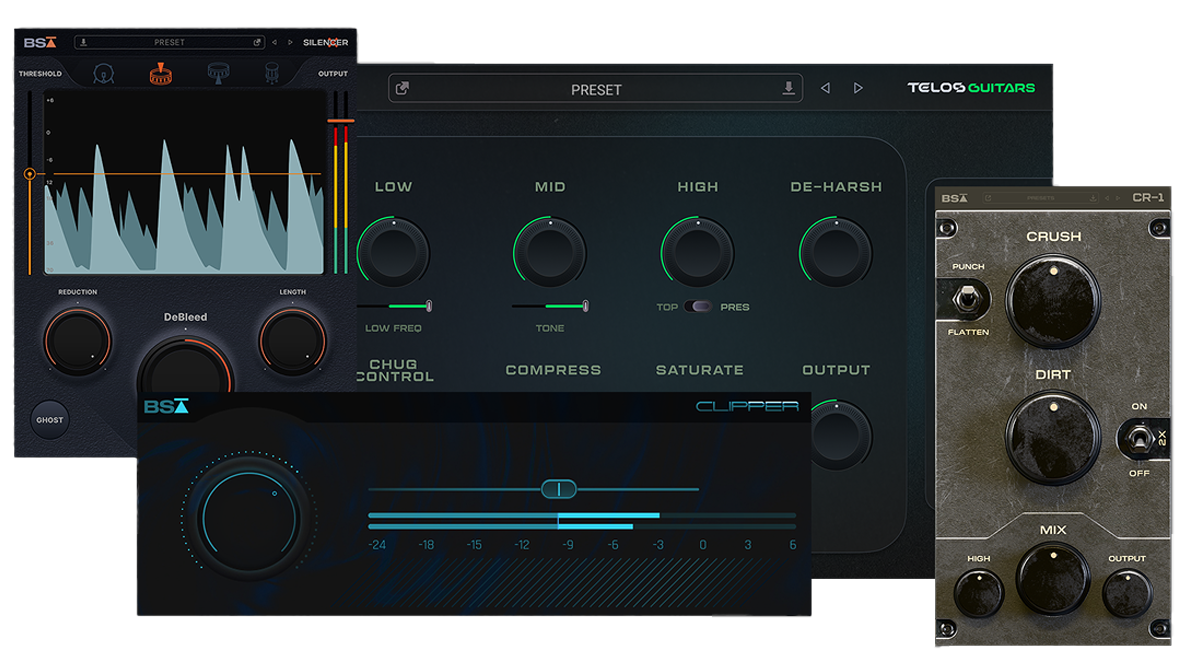Screen dimensions: 1190x670
Task: Flip the Punch/Flatten switch on CR-1
Action: click(967, 299)
